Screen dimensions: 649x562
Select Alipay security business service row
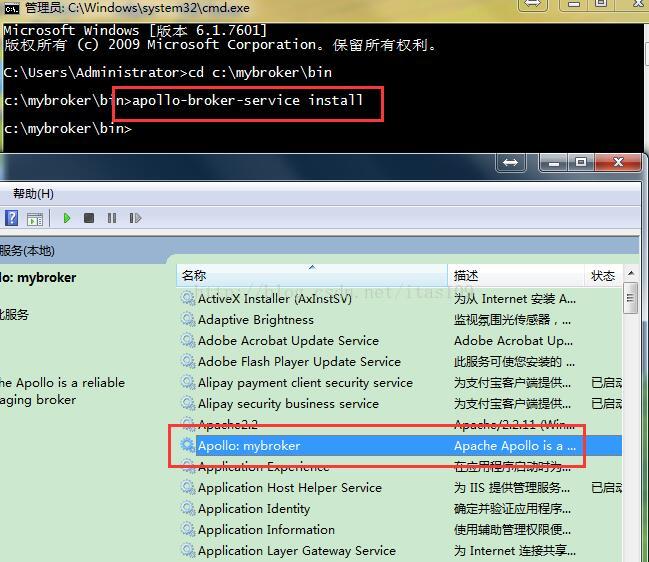[x=401, y=403]
